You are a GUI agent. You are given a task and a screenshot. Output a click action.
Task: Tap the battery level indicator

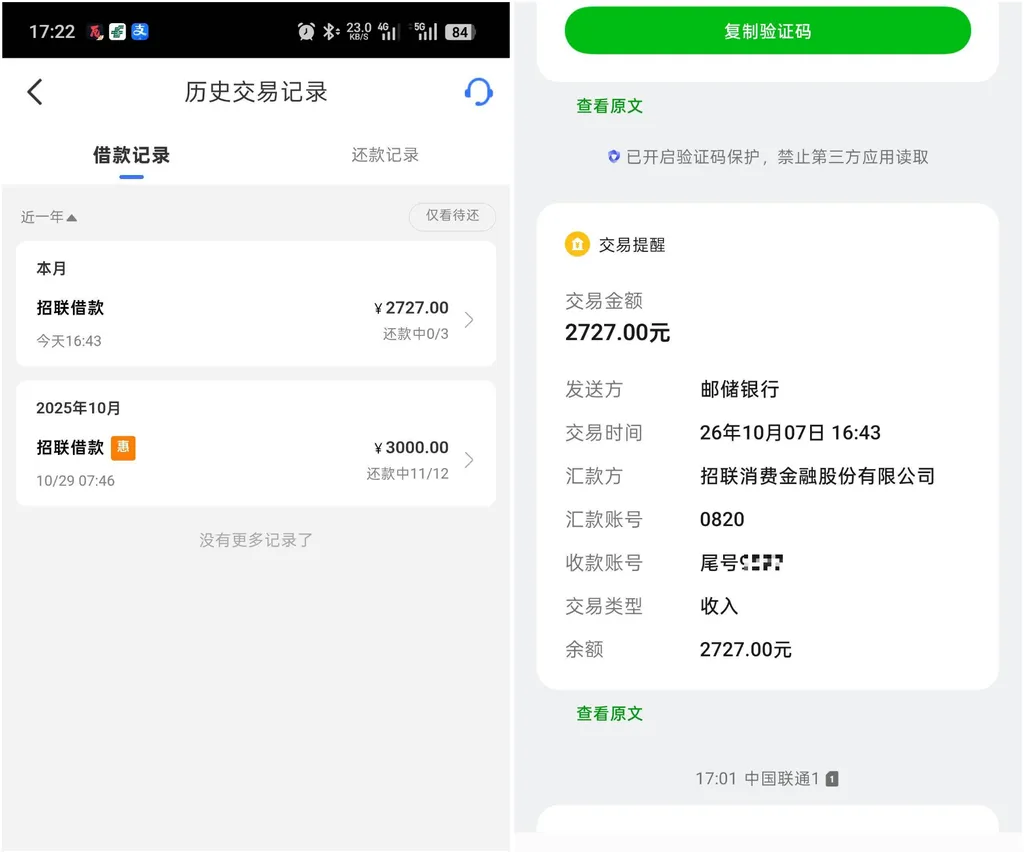(x=460, y=32)
